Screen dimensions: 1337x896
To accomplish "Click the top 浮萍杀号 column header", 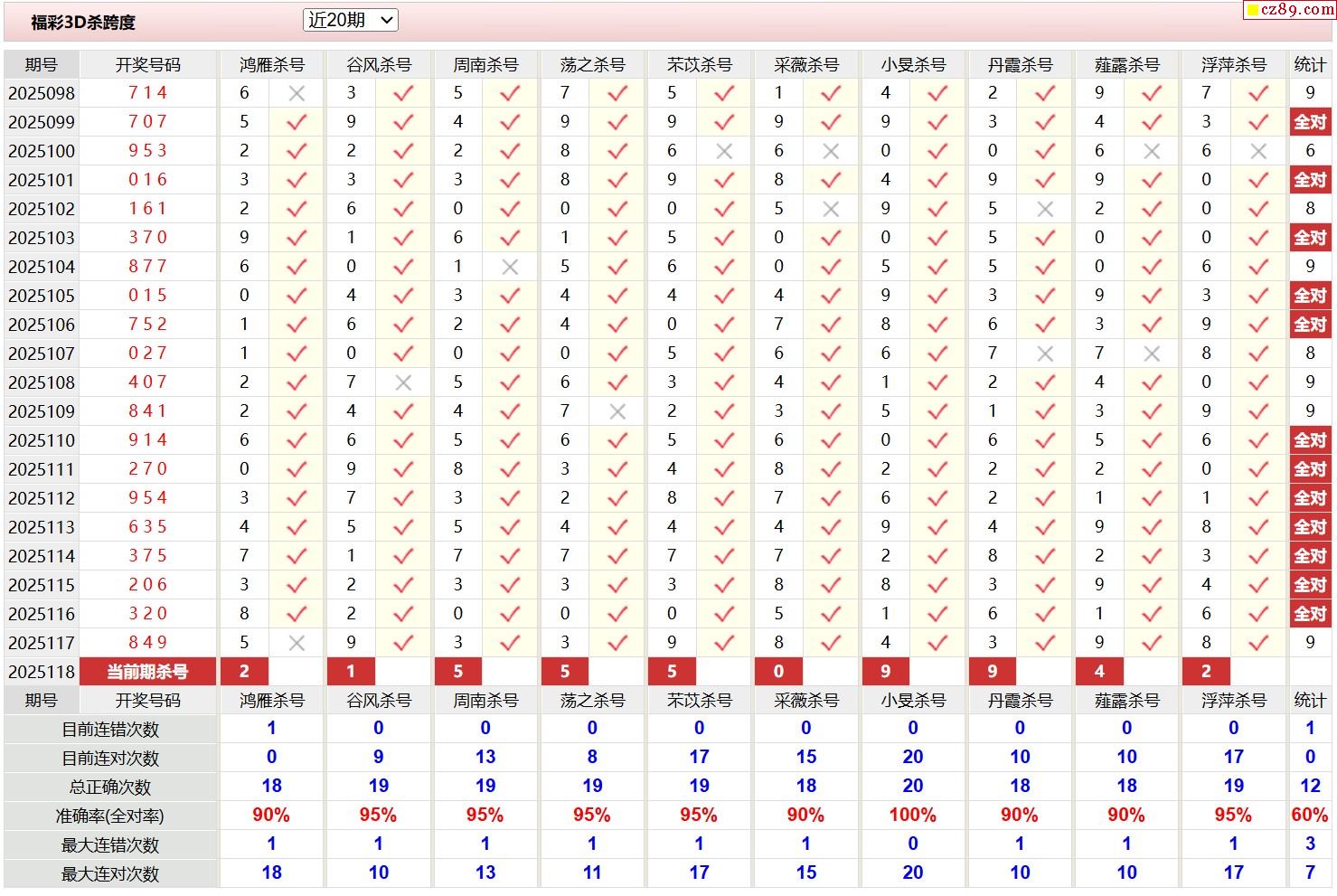I will [1234, 65].
